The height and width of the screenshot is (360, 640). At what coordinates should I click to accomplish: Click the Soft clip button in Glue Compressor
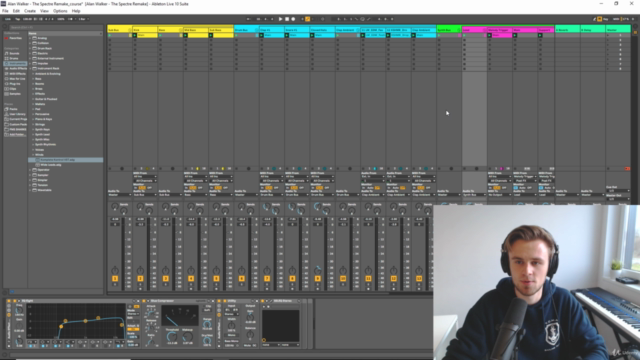pos(207,310)
